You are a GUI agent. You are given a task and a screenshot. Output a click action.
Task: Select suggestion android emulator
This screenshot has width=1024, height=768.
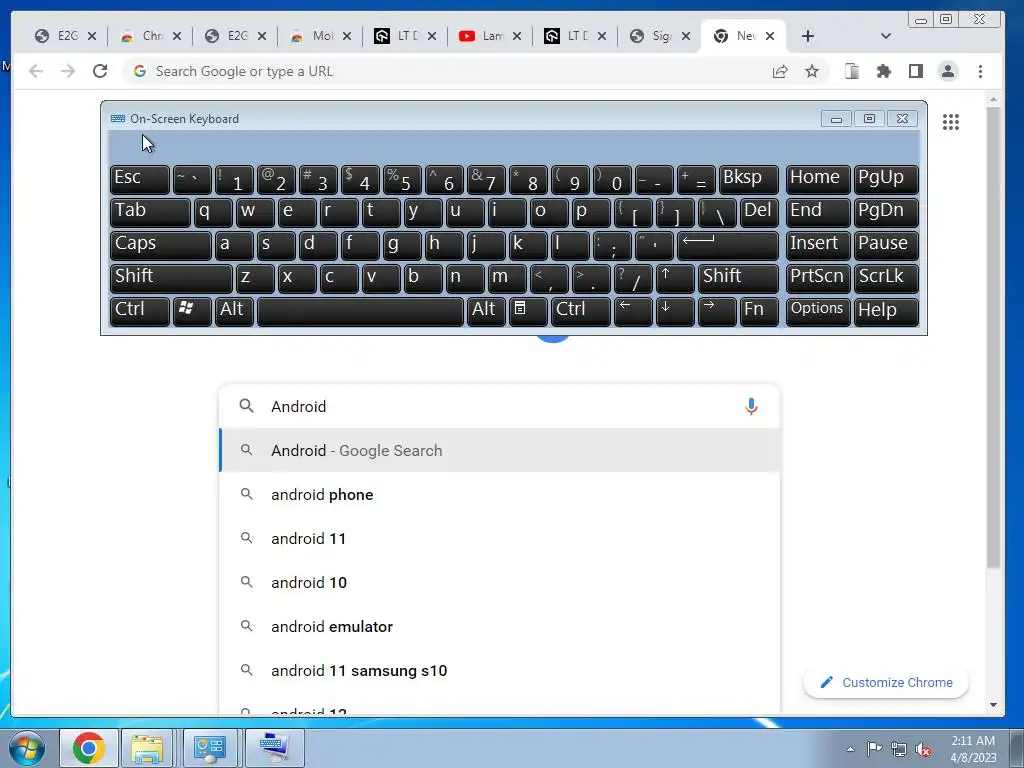(500, 626)
